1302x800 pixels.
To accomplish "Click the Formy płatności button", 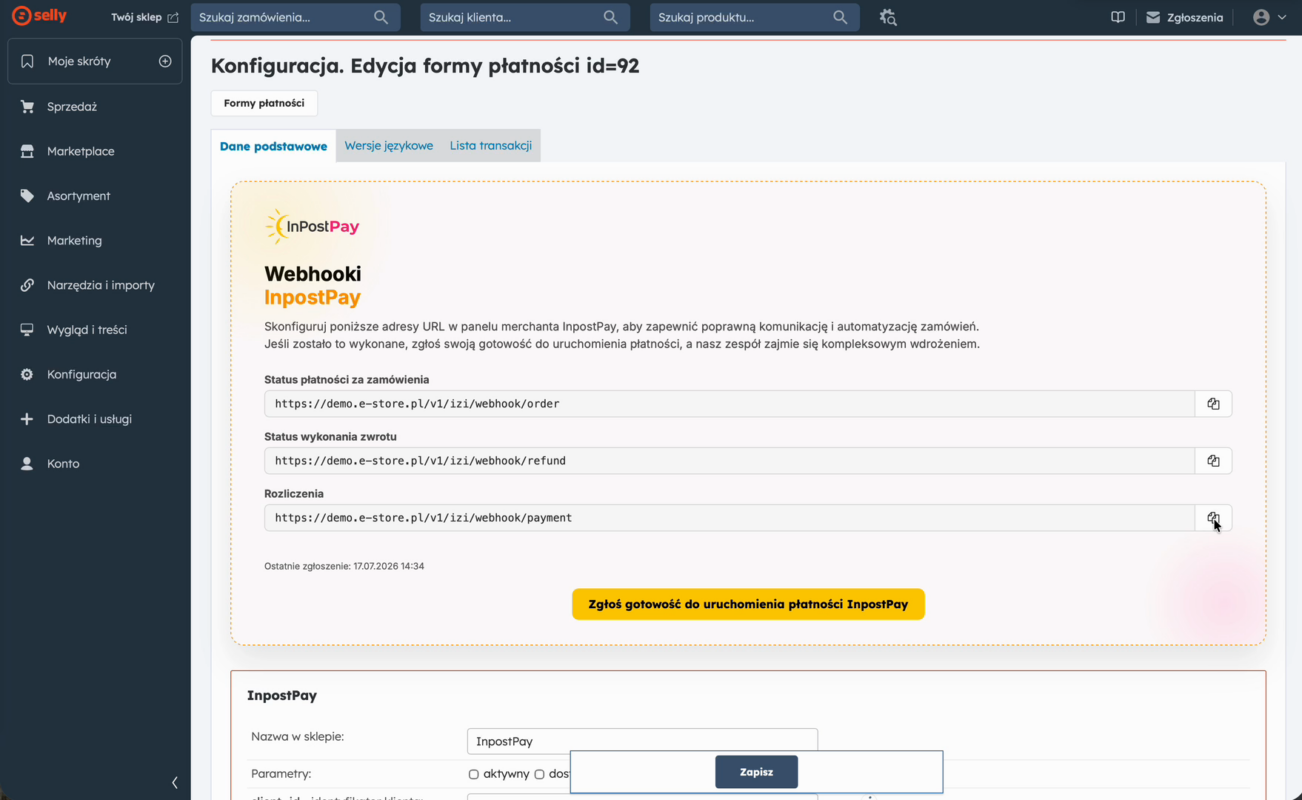I will [x=264, y=103].
